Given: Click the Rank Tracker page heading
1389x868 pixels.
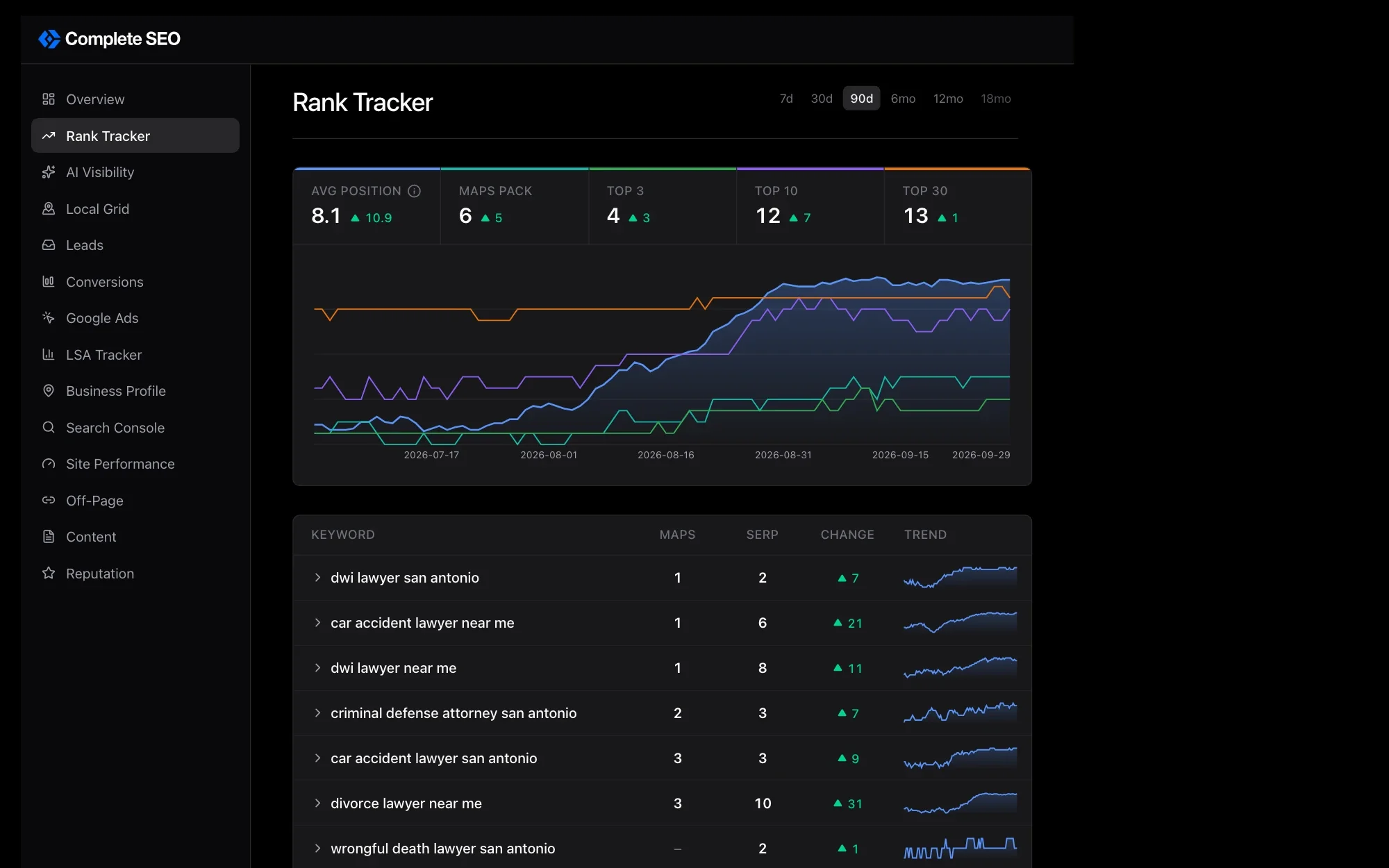Looking at the screenshot, I should coord(363,103).
